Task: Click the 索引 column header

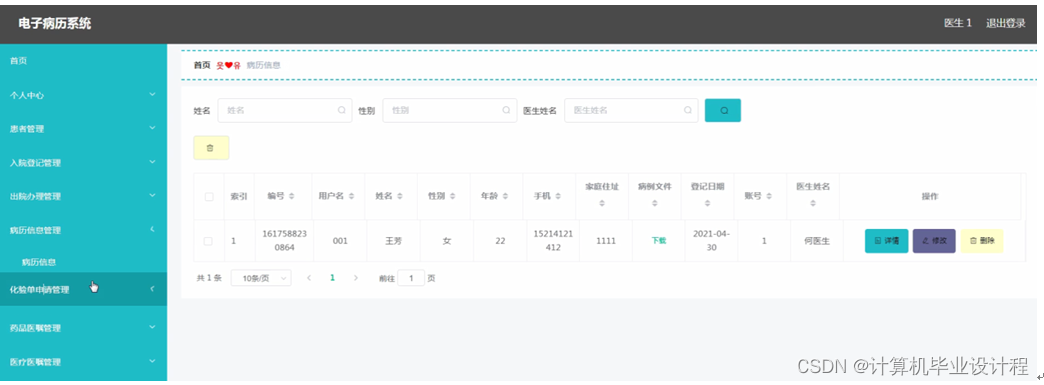Action: tap(239, 196)
